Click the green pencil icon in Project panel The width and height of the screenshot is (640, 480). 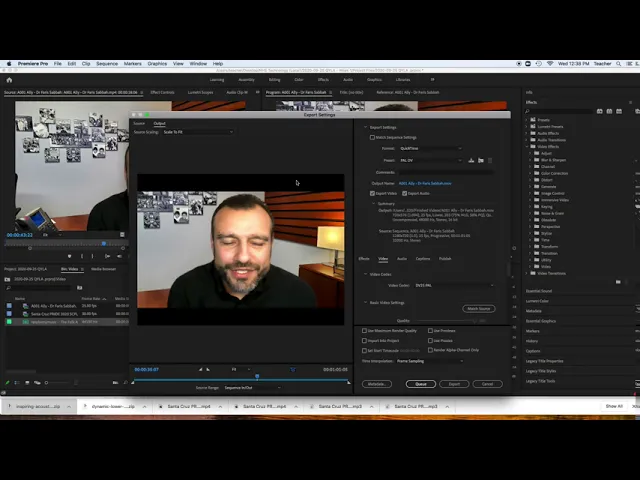pyautogui.click(x=7, y=383)
